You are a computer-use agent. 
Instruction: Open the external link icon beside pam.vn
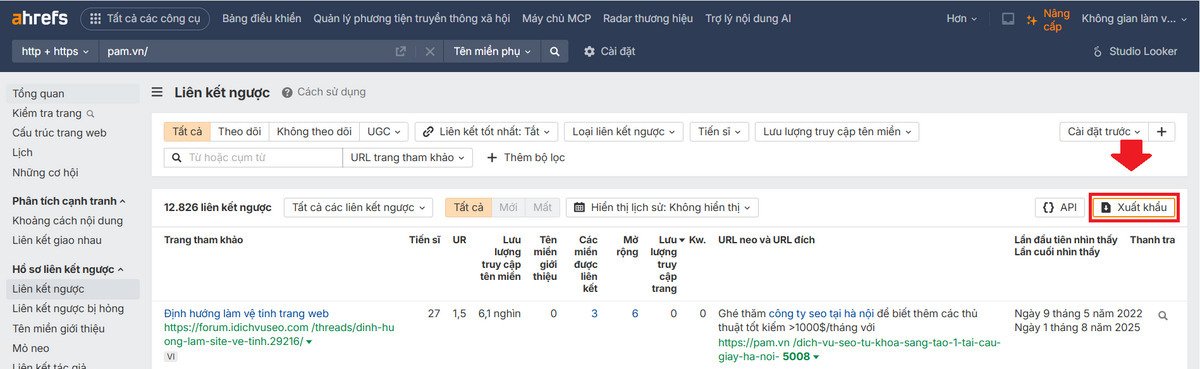coord(401,51)
